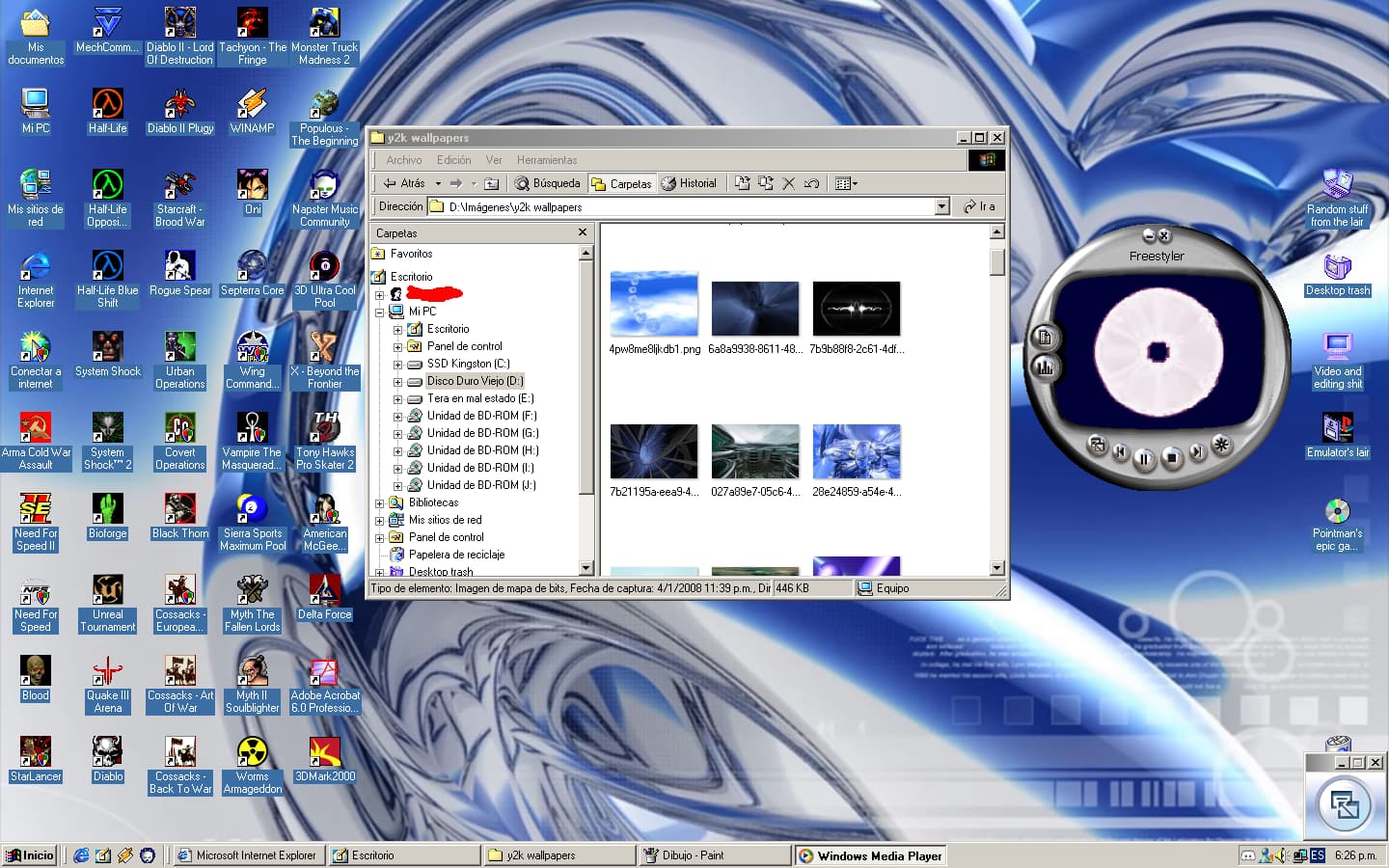
Task: Click the Delete (X) icon in Explorer toolbar
Action: click(788, 183)
